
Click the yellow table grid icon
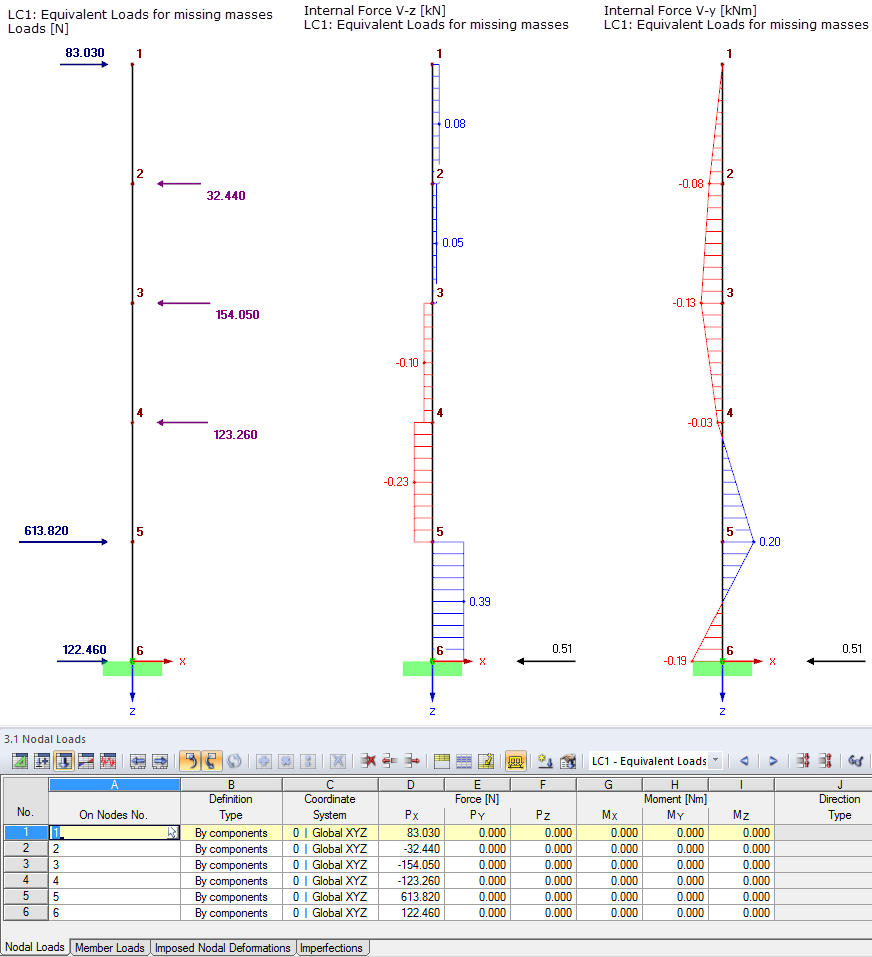pos(442,761)
